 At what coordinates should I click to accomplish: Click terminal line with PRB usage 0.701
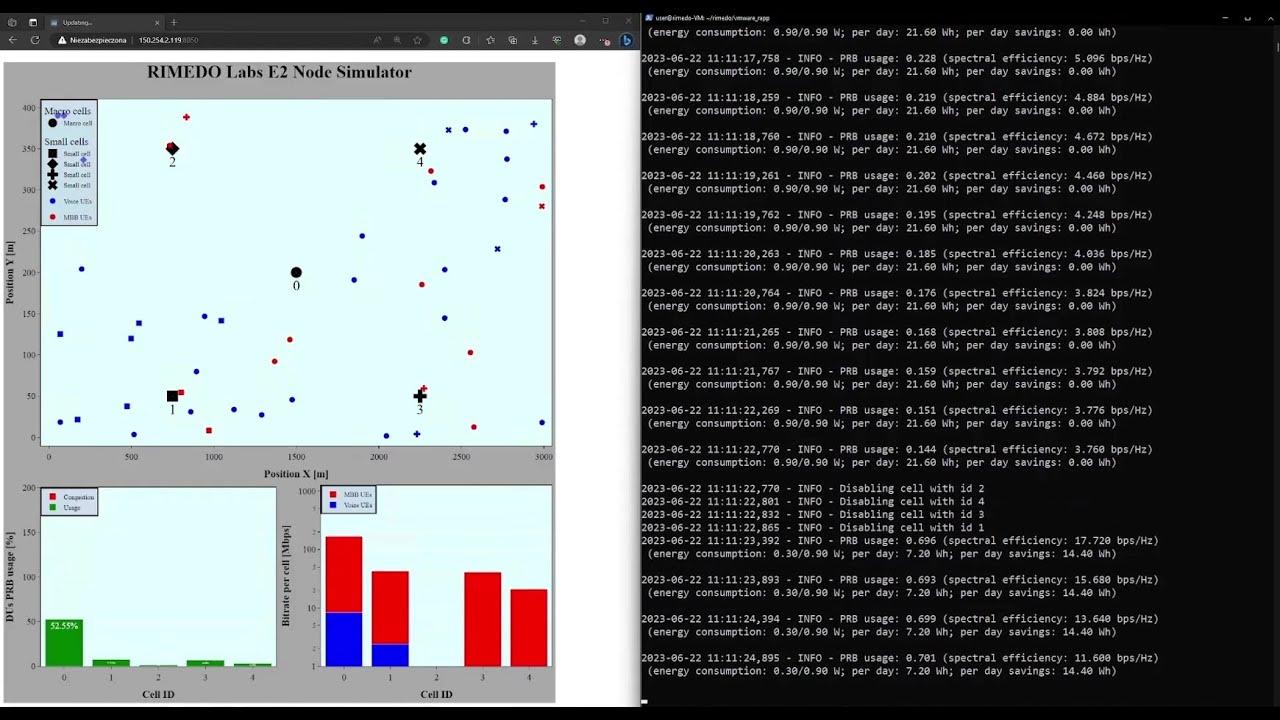coord(900,658)
